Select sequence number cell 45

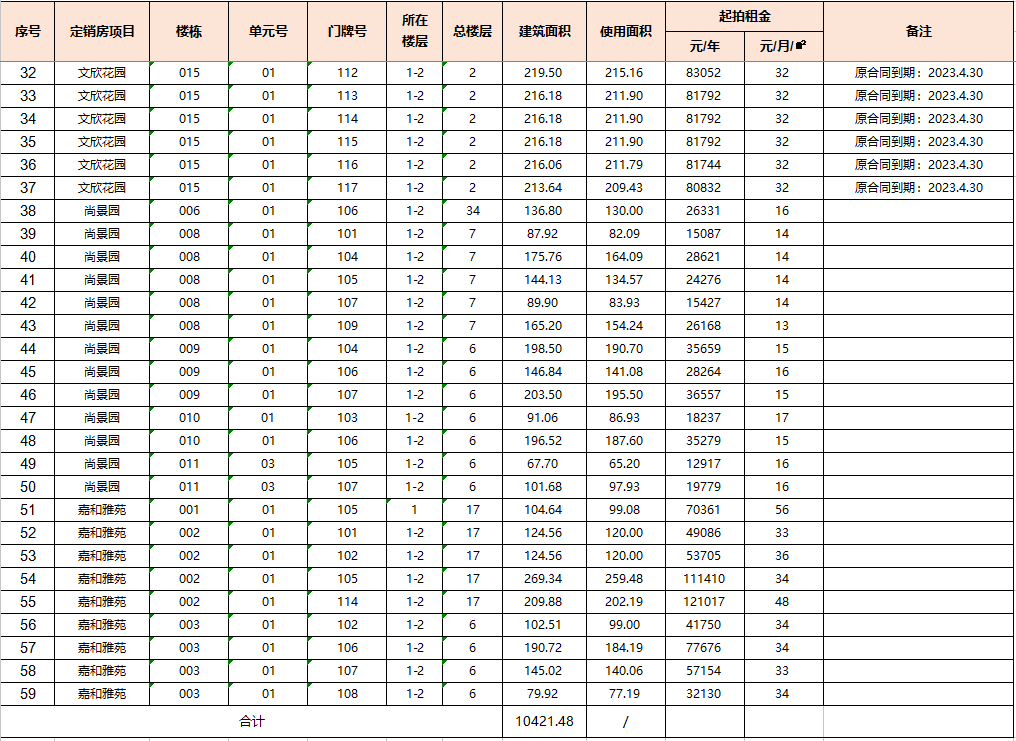(x=28, y=372)
